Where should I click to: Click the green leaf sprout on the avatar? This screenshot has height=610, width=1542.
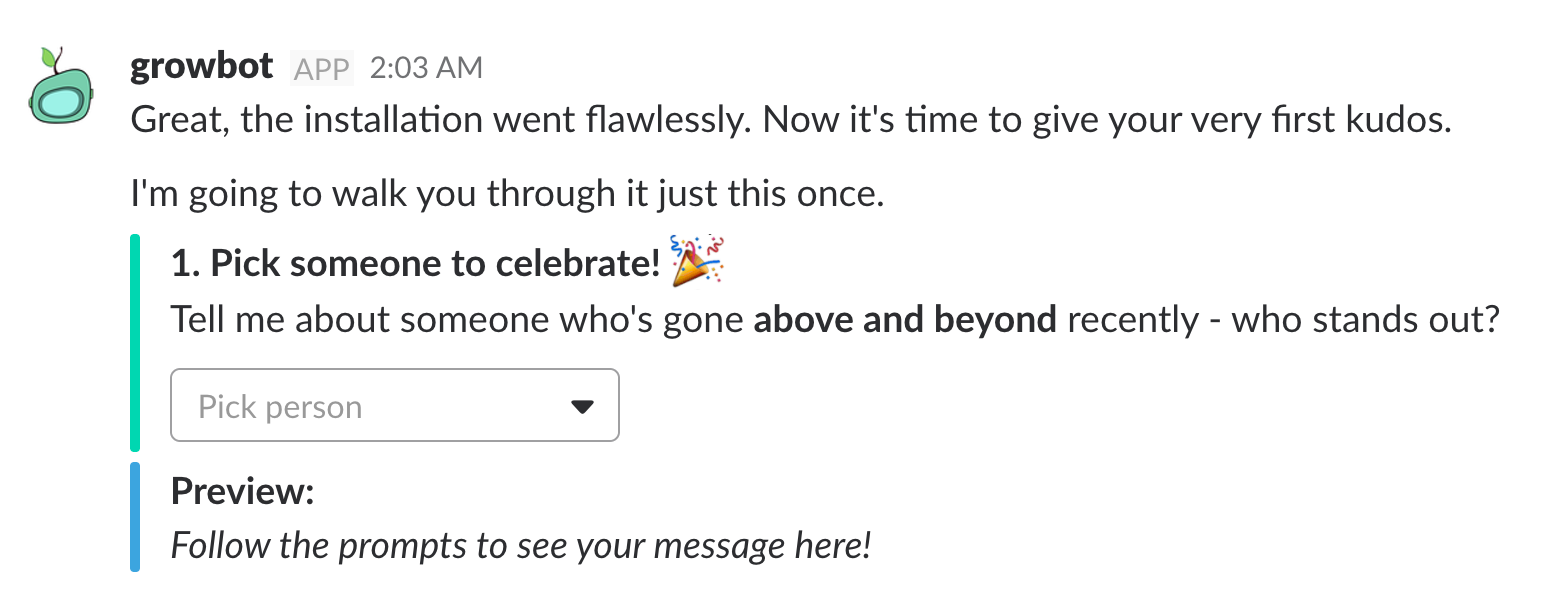pyautogui.click(x=49, y=59)
